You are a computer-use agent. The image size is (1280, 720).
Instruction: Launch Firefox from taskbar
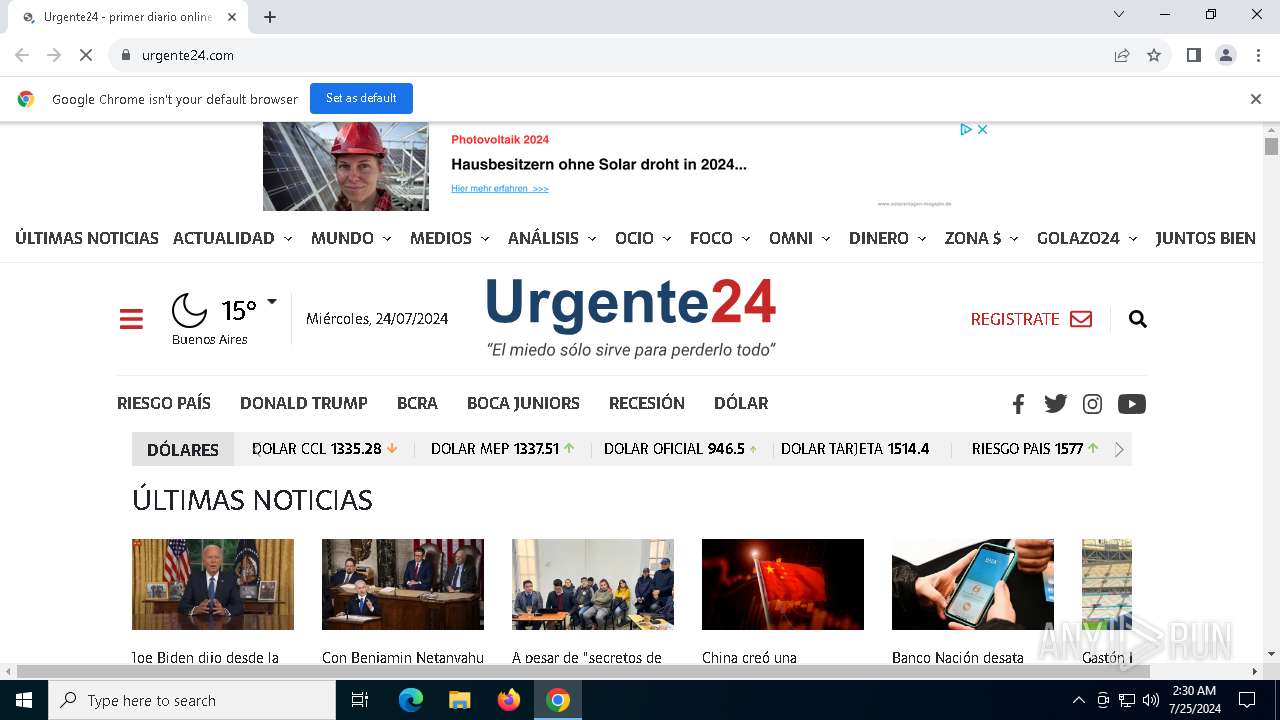[x=509, y=700]
